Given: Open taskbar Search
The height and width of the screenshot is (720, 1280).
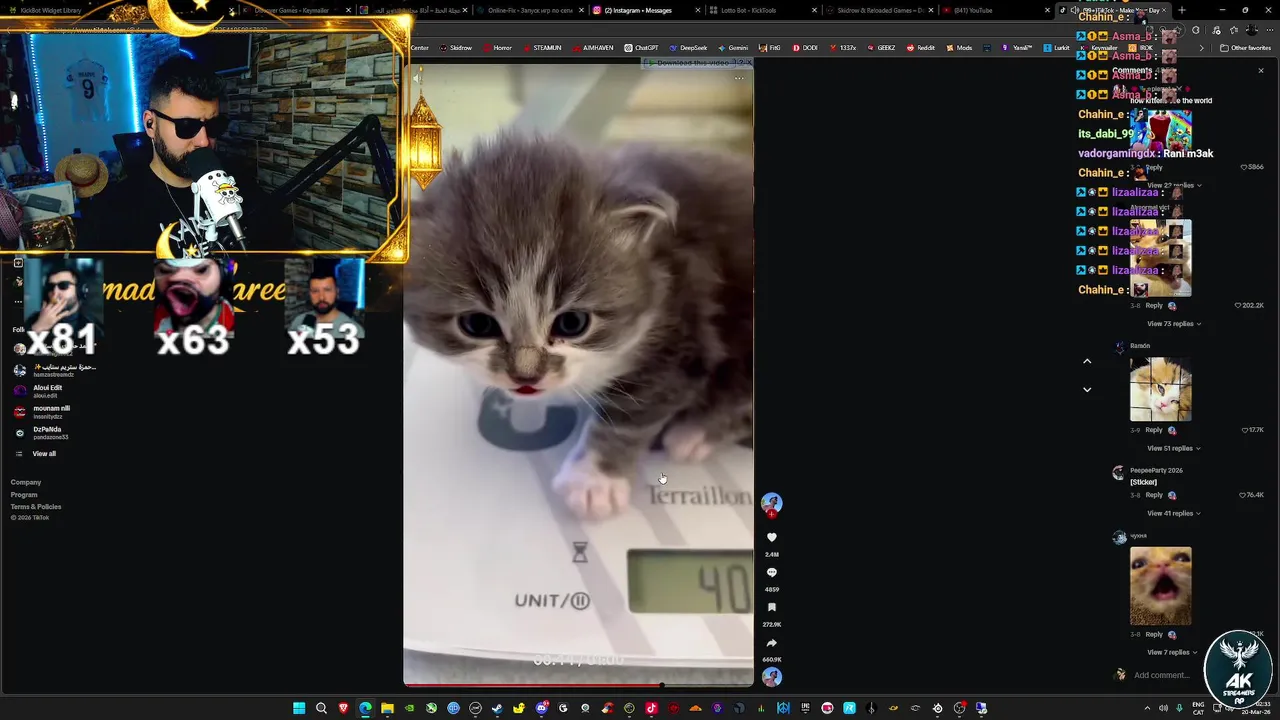Looking at the screenshot, I should click(x=321, y=708).
